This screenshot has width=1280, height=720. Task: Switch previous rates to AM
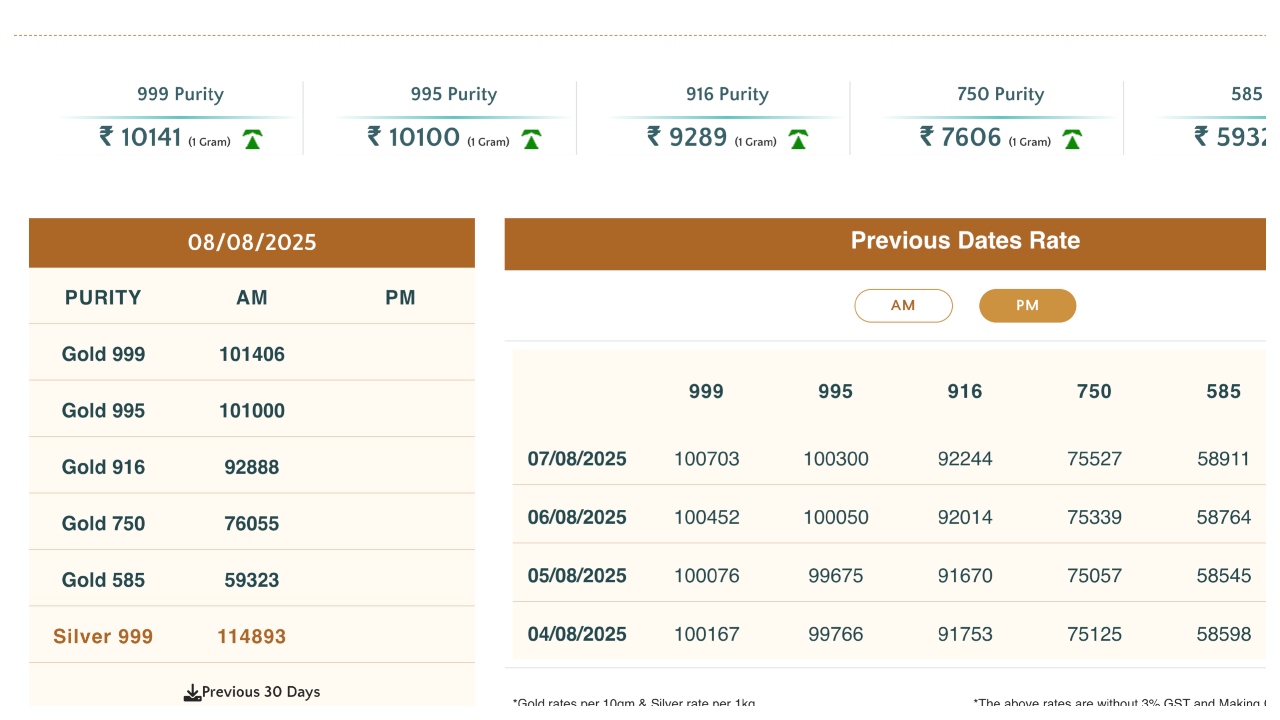tap(903, 306)
